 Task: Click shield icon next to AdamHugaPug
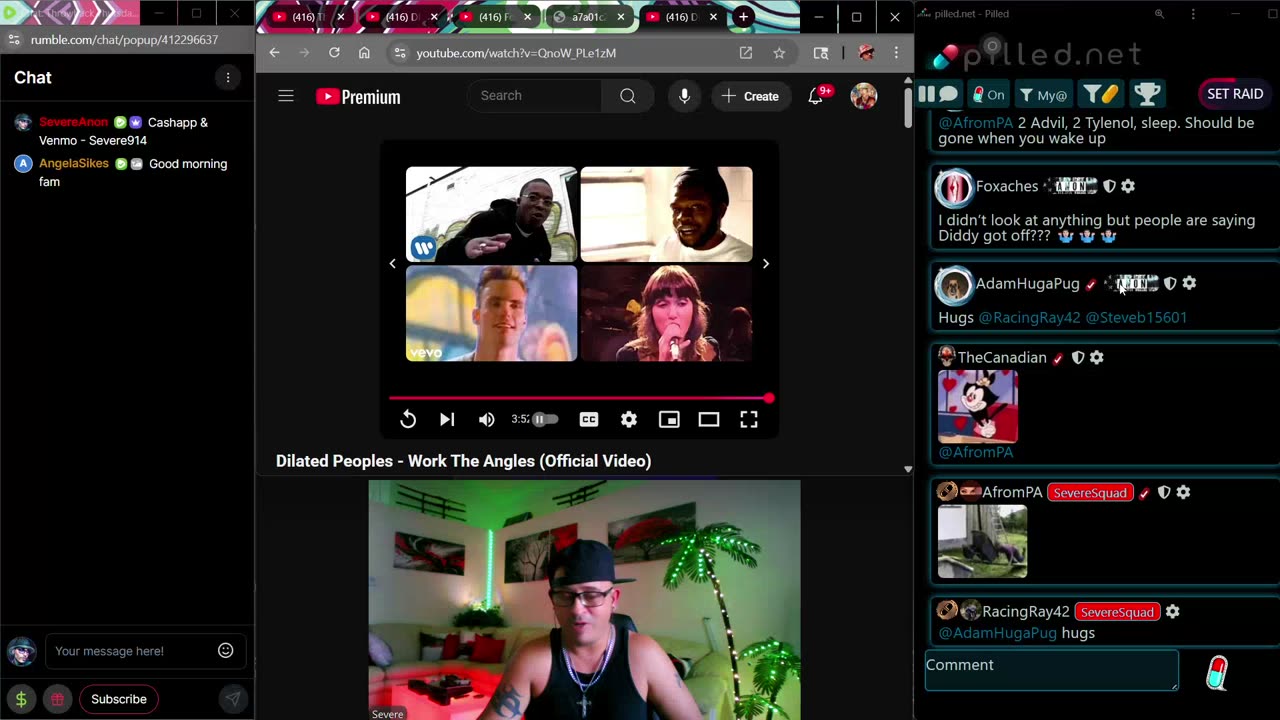1170,283
